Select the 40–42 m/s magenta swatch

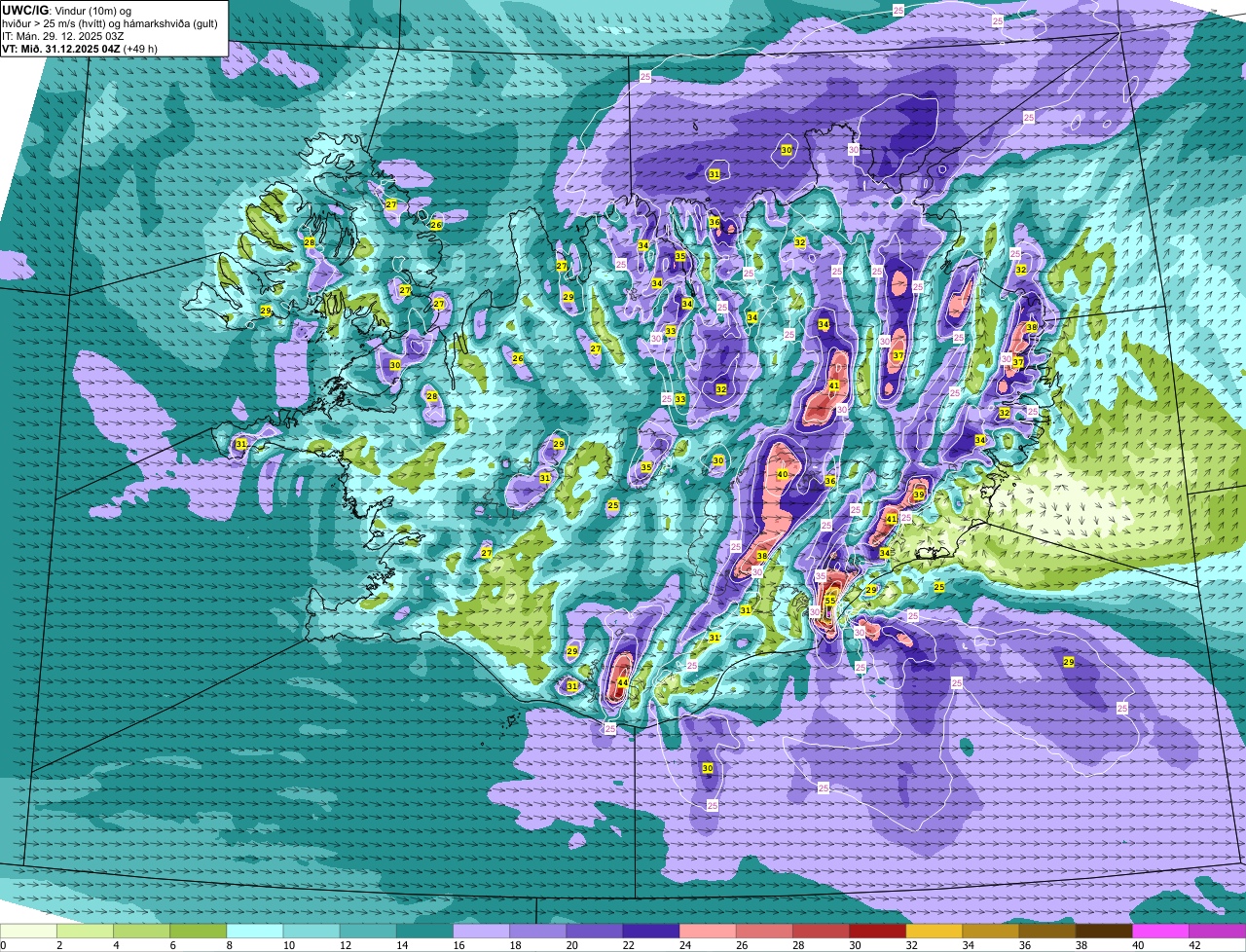(x=1160, y=932)
